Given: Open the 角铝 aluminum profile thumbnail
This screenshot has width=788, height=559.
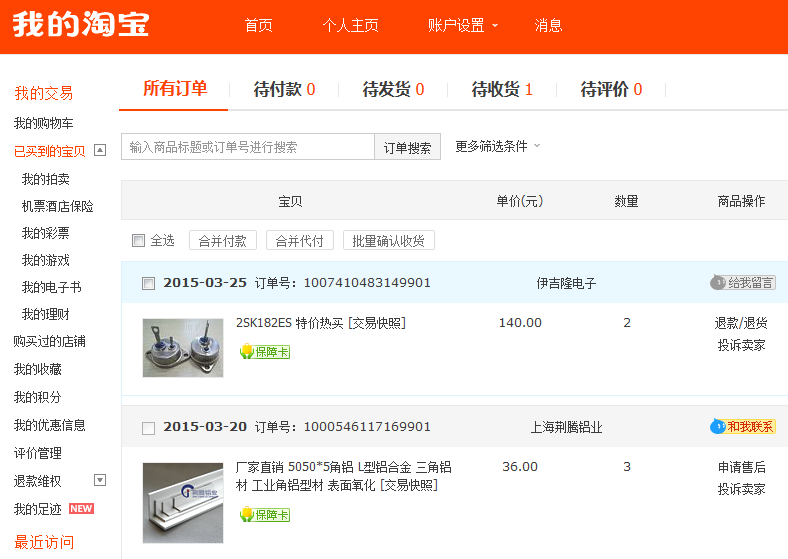Looking at the screenshot, I should pos(183,503).
